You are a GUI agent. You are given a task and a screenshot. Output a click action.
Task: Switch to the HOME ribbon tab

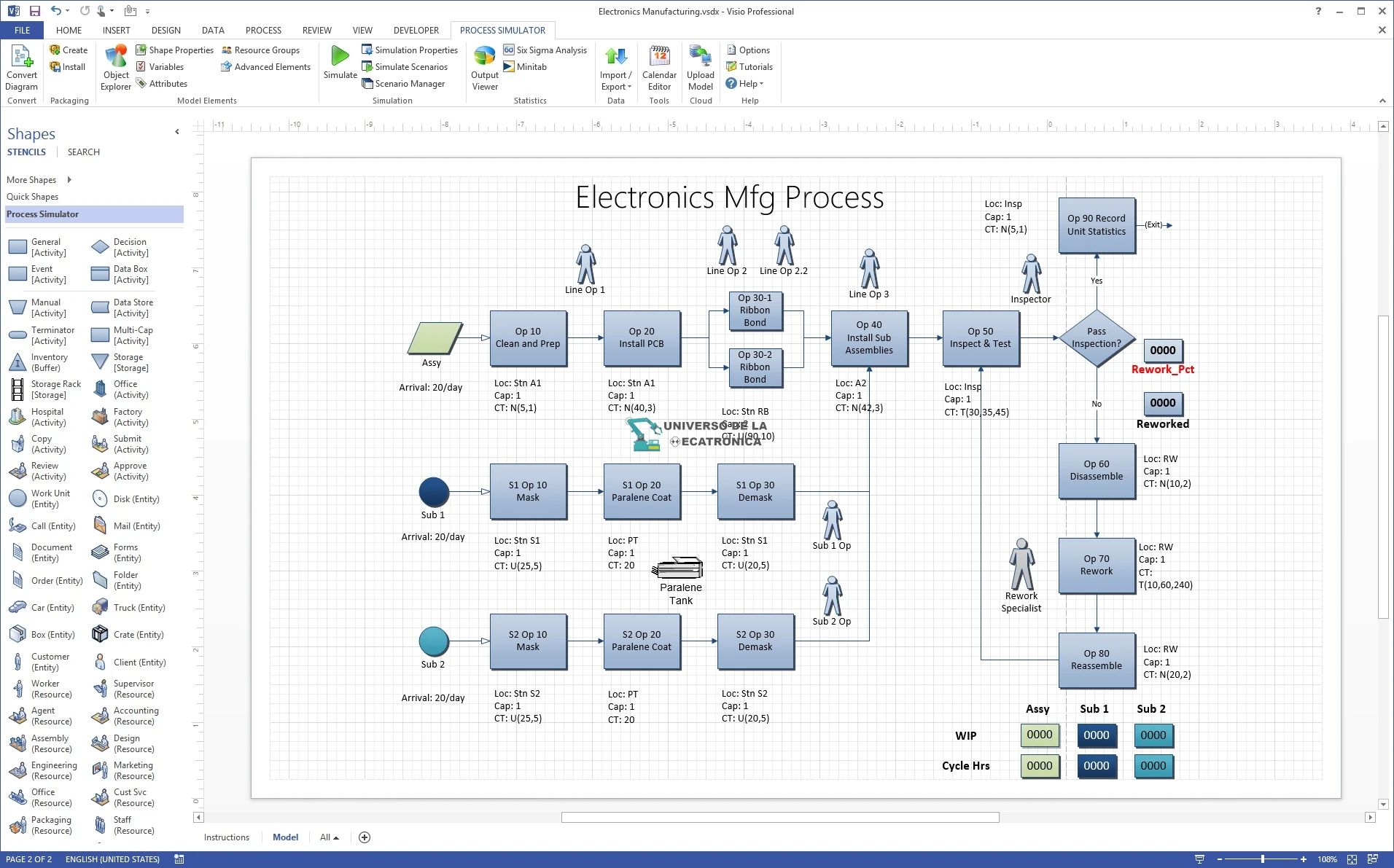(69, 31)
